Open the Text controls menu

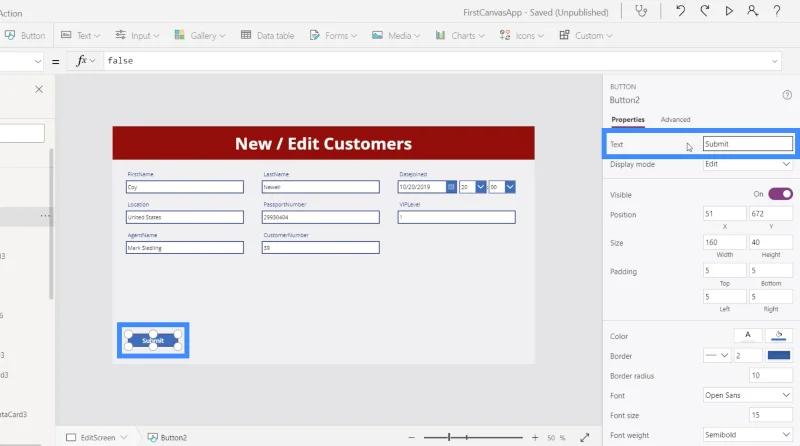(81, 35)
